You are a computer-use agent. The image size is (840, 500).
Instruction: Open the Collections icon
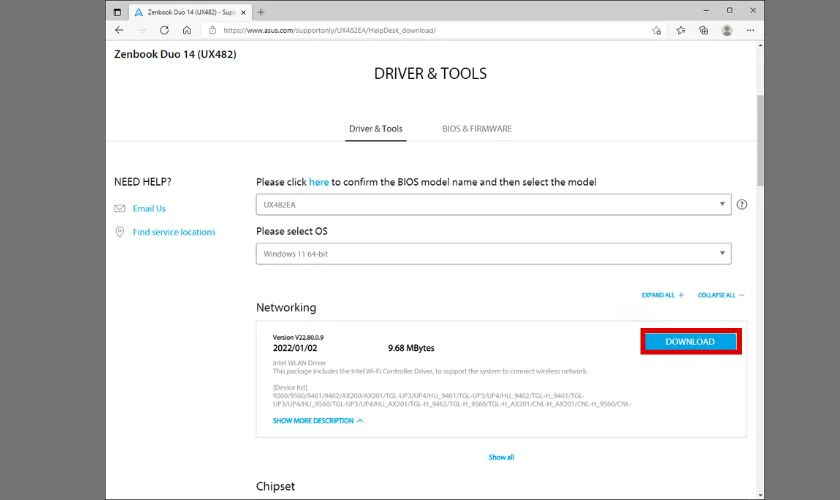pos(704,31)
